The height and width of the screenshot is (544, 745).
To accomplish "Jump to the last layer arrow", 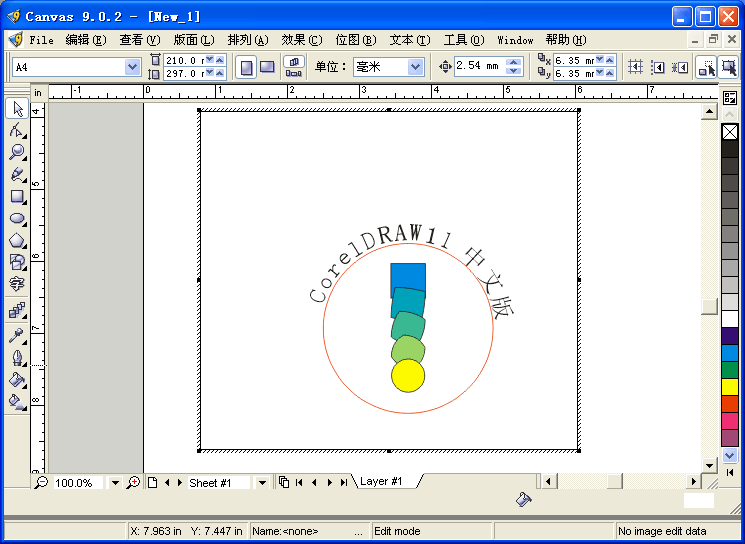I will tap(344, 483).
